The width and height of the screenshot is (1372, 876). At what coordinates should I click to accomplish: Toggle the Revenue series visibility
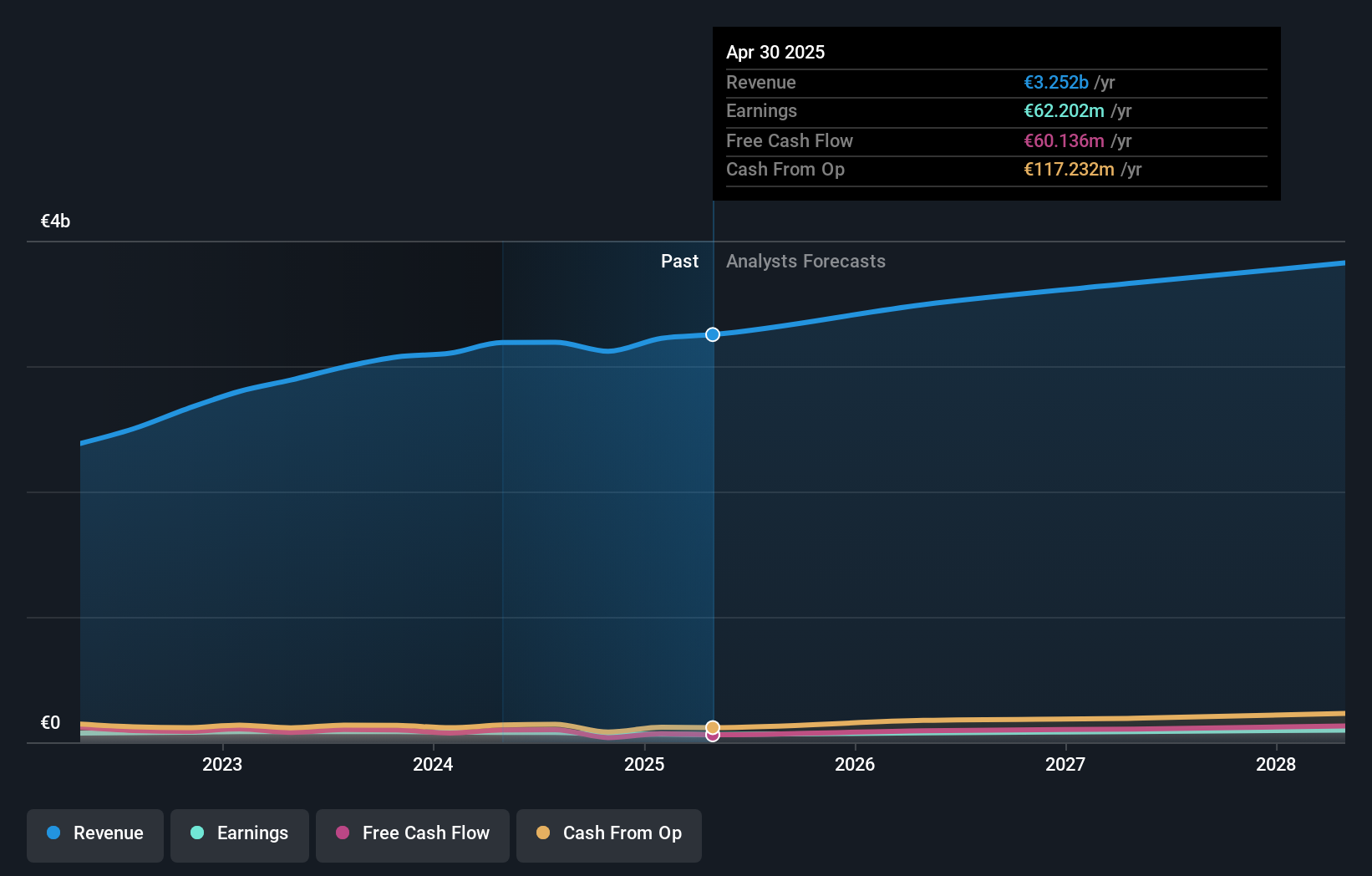[x=94, y=833]
